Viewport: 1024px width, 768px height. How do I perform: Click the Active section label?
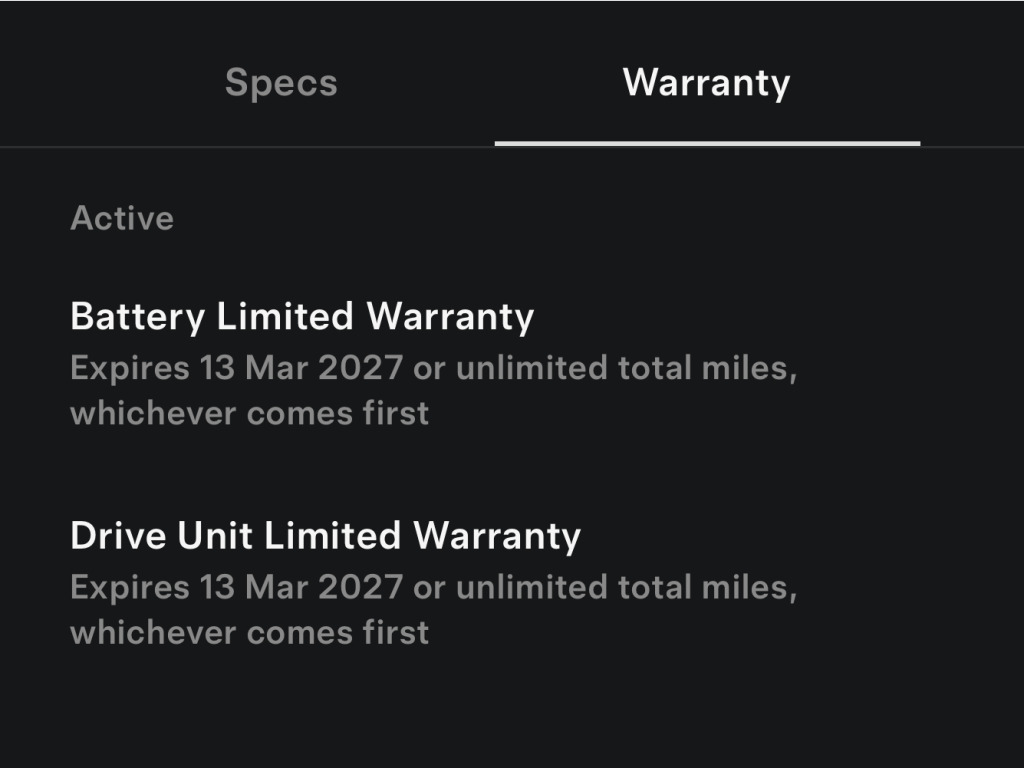click(x=122, y=218)
